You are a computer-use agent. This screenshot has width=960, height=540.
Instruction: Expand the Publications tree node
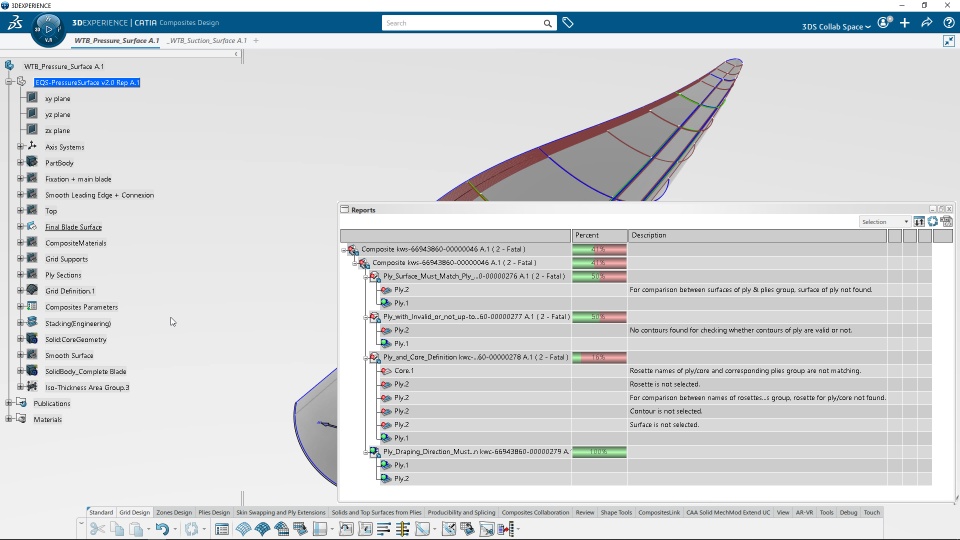9,403
